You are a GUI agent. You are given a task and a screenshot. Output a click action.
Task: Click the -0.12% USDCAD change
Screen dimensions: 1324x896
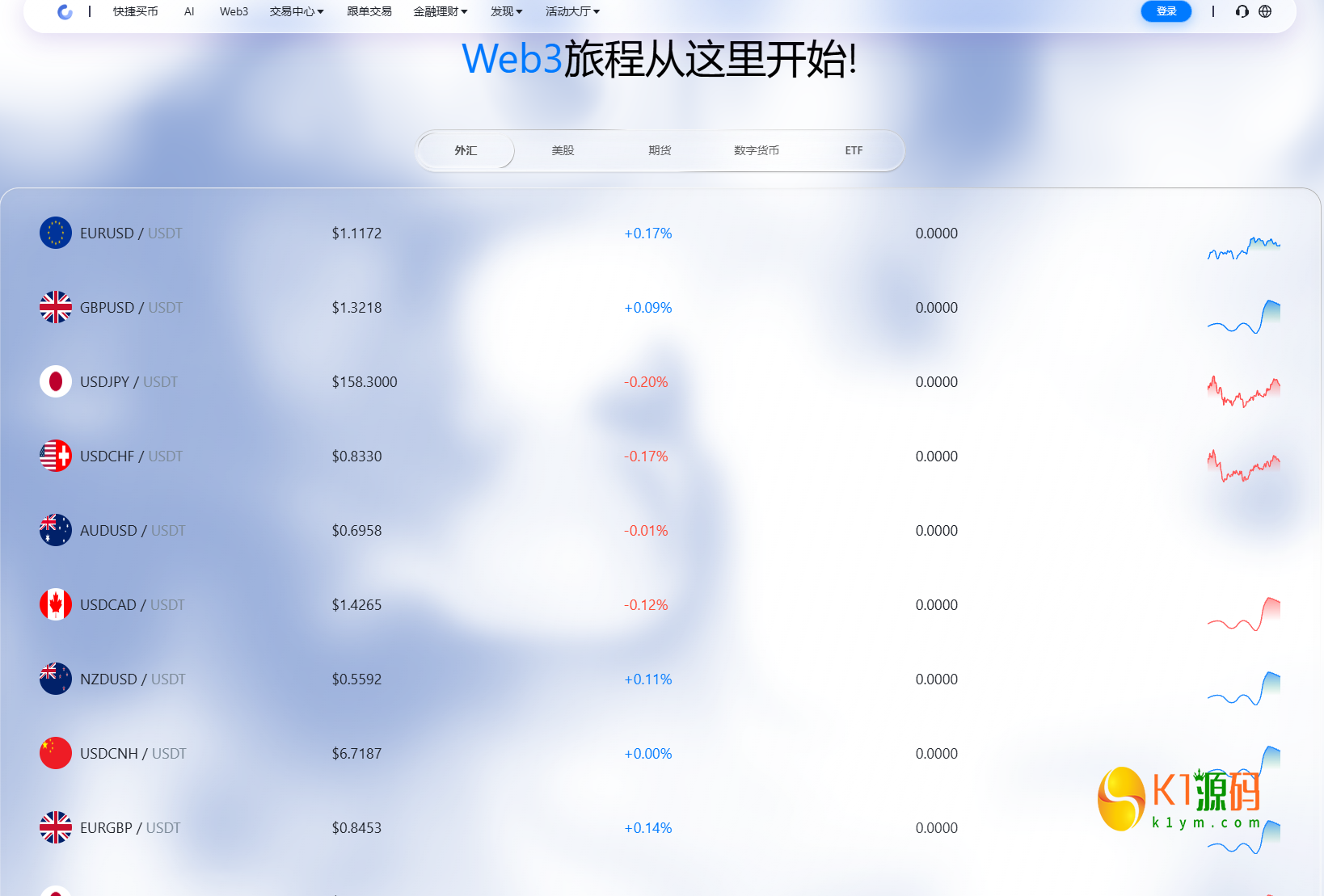646,605
